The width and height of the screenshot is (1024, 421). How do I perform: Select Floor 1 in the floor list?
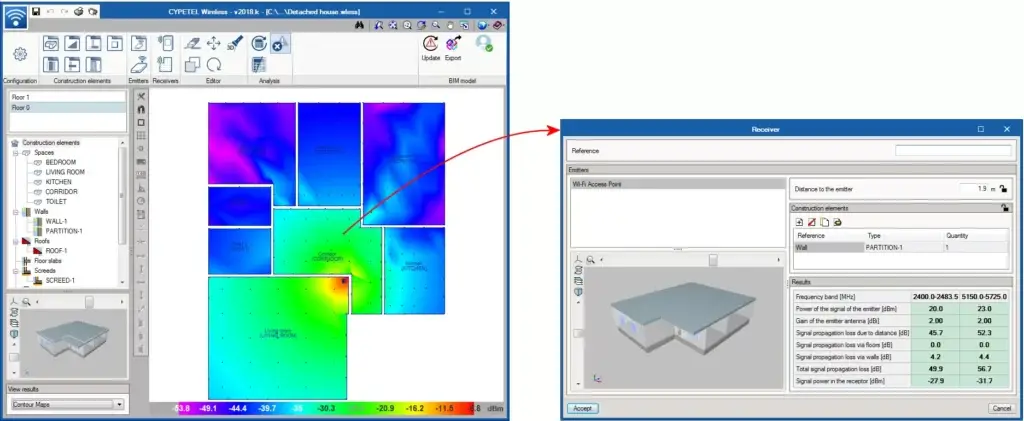[x=21, y=97]
